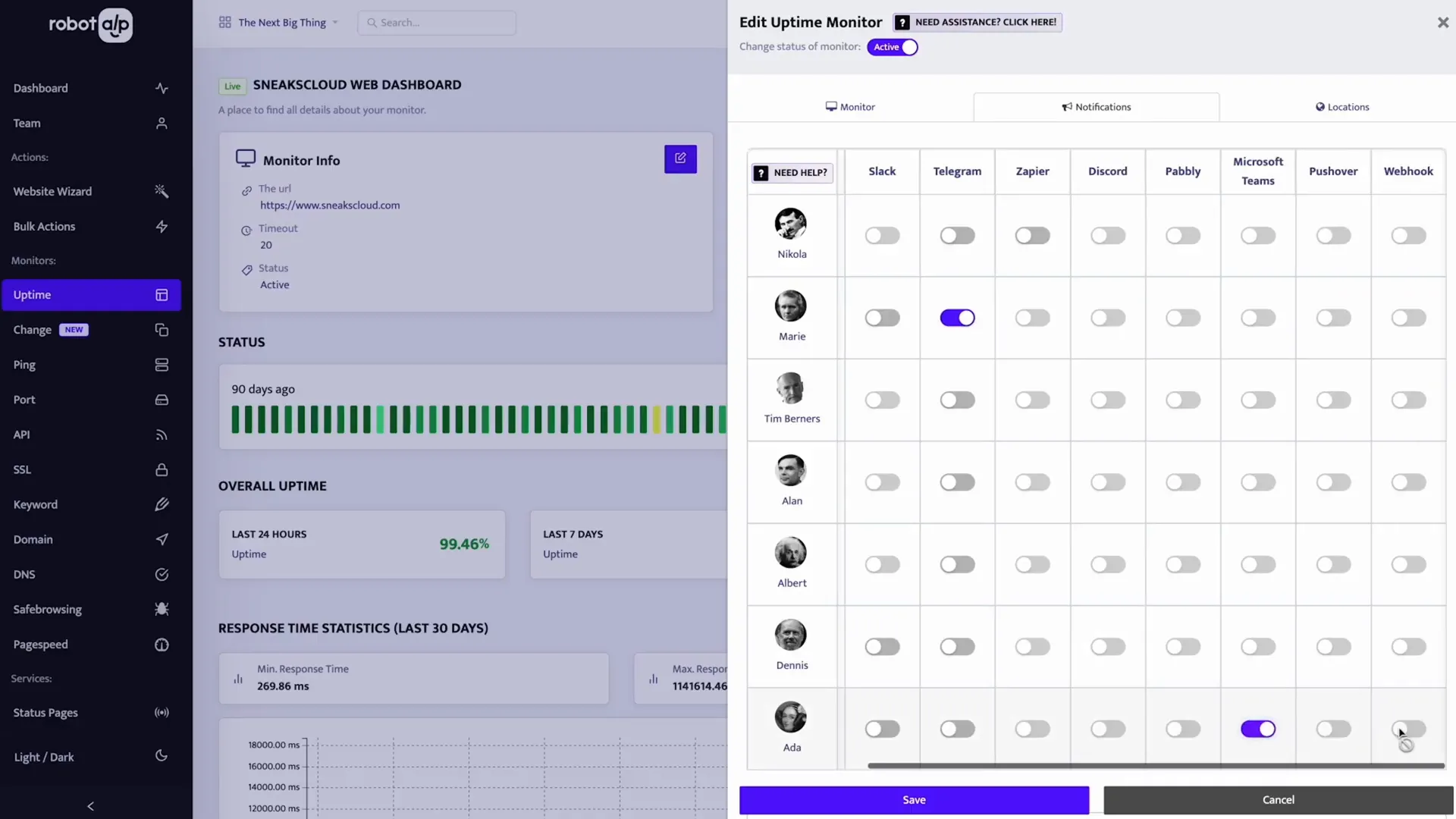1456x819 pixels.
Task: Click the yellow bar in status history
Action: pyautogui.click(x=657, y=419)
